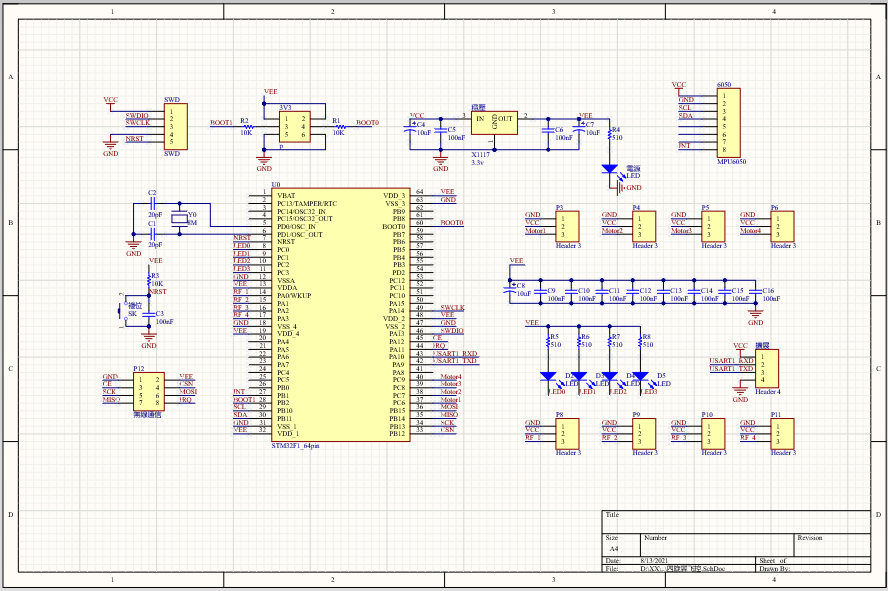Click capacitor C16 100nF symbol
The width and height of the screenshot is (888, 591).
point(755,291)
